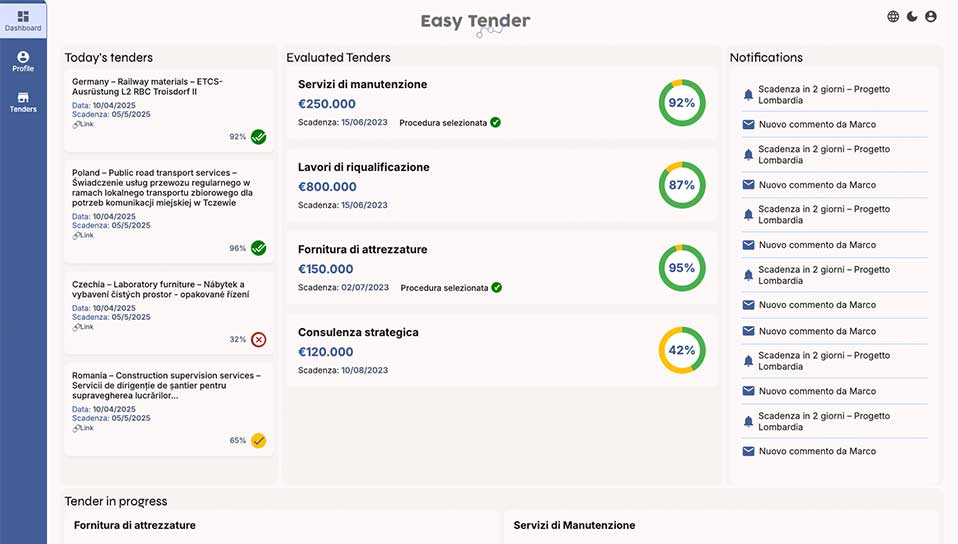Click the Easy Tender logo

[x=475, y=23]
